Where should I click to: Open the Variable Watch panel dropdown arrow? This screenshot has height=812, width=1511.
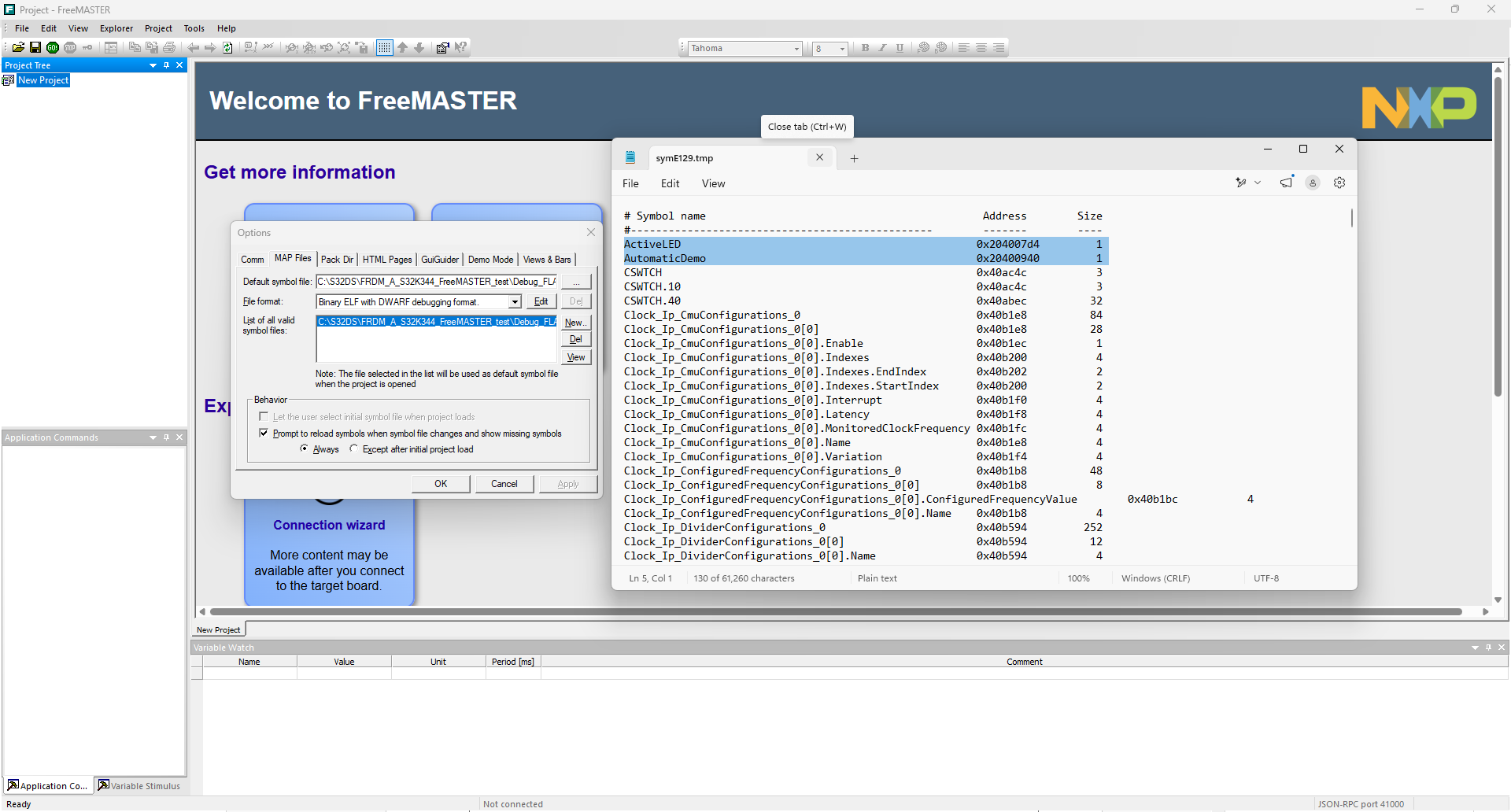[x=1475, y=648]
